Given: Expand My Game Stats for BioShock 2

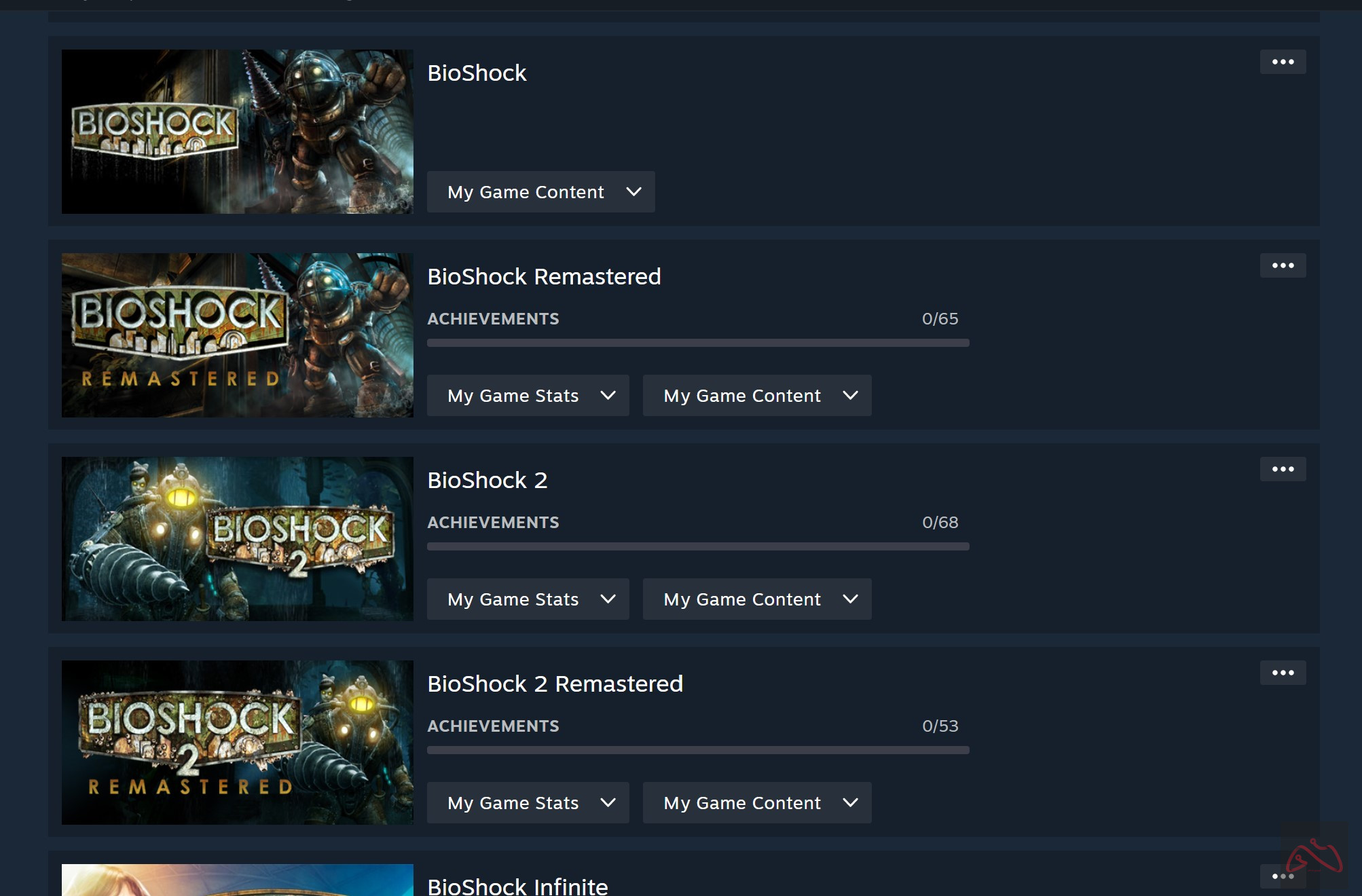Looking at the screenshot, I should point(528,599).
